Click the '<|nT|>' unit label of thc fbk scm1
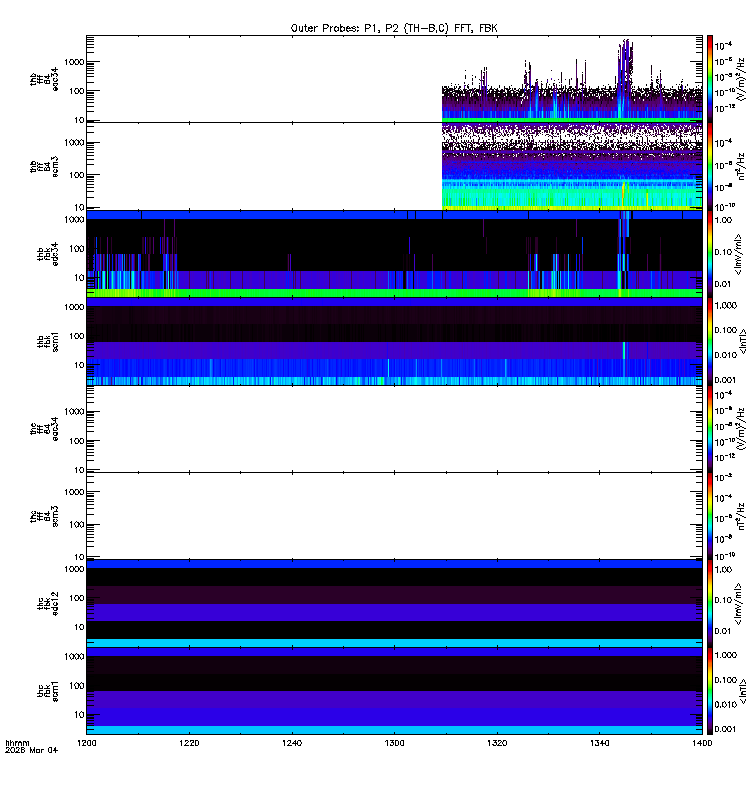Screen dimensions: 750x800 [x=742, y=691]
